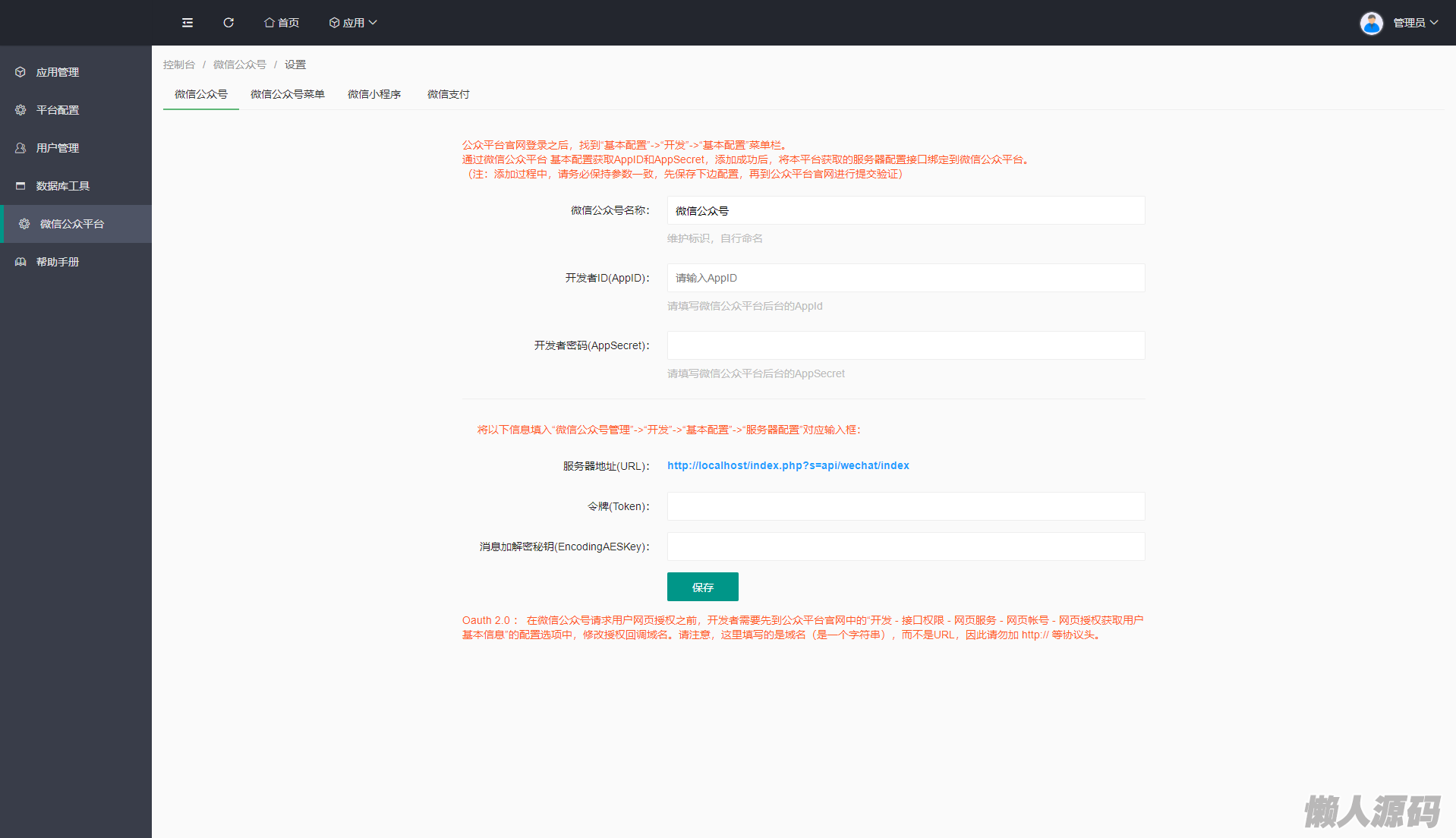Click the user icon beside 用户管理
Image resolution: width=1456 pixels, height=838 pixels.
point(20,148)
